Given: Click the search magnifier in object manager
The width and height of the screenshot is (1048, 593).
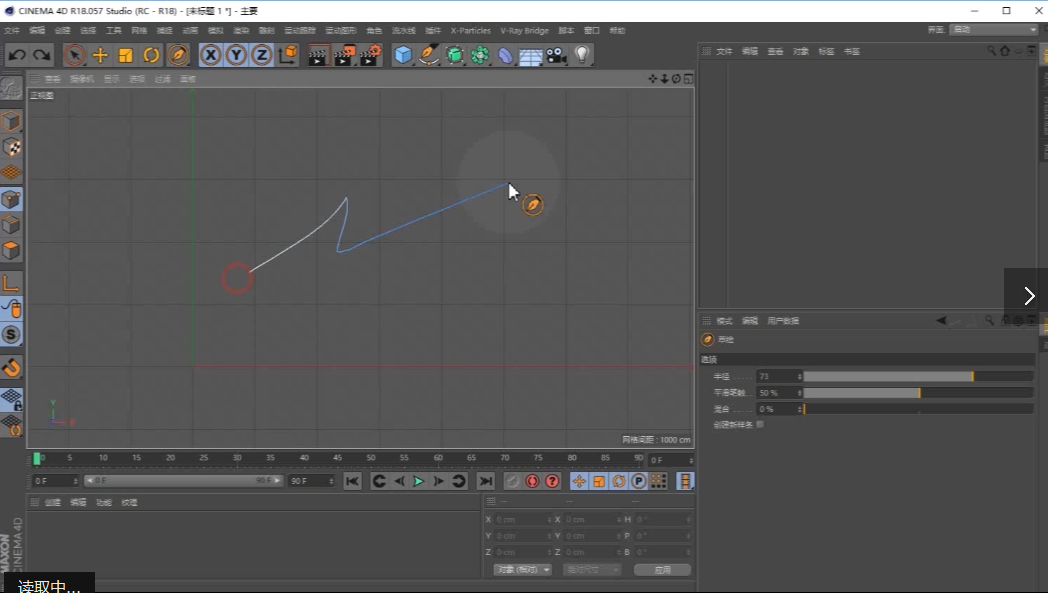Looking at the screenshot, I should point(991,51).
